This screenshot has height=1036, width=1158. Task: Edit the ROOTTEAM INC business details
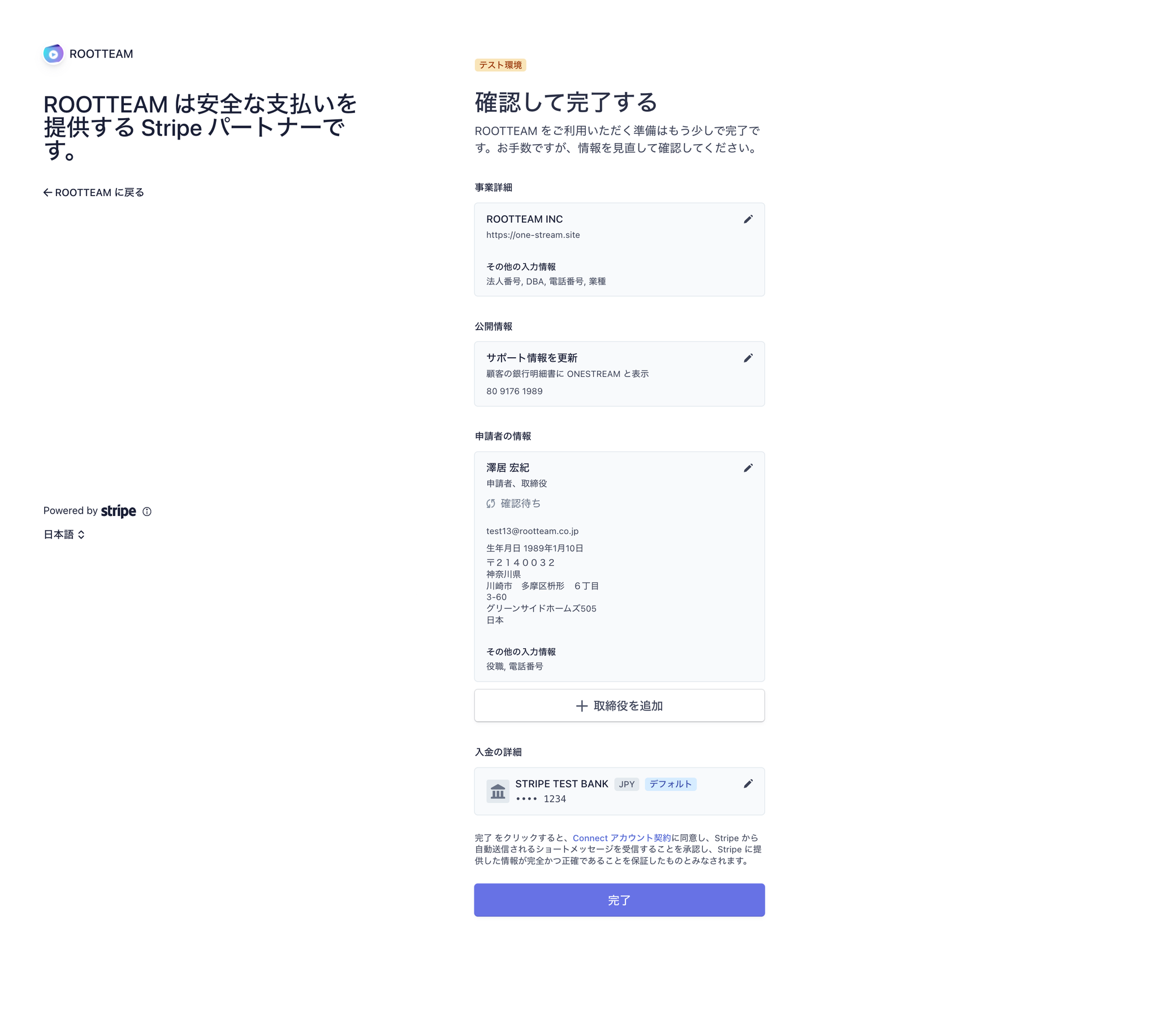(747, 219)
